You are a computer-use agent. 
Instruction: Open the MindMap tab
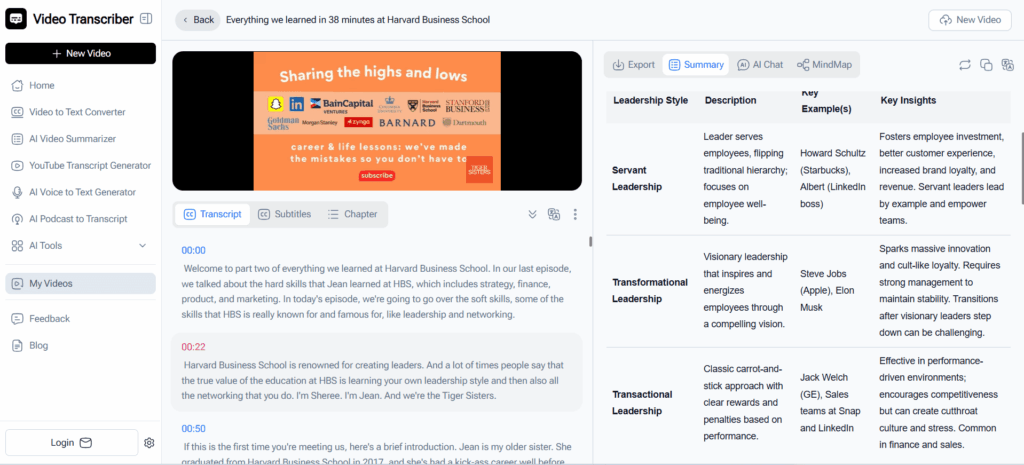(x=824, y=65)
